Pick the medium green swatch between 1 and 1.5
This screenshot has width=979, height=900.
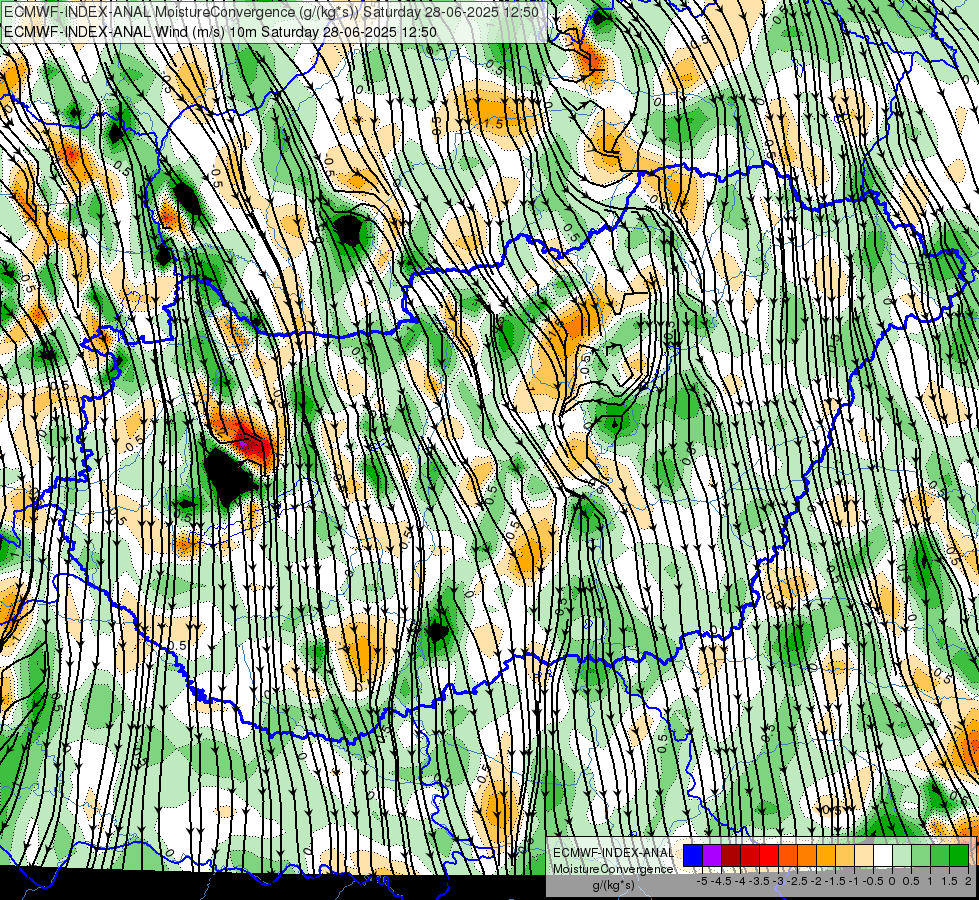pos(940,856)
